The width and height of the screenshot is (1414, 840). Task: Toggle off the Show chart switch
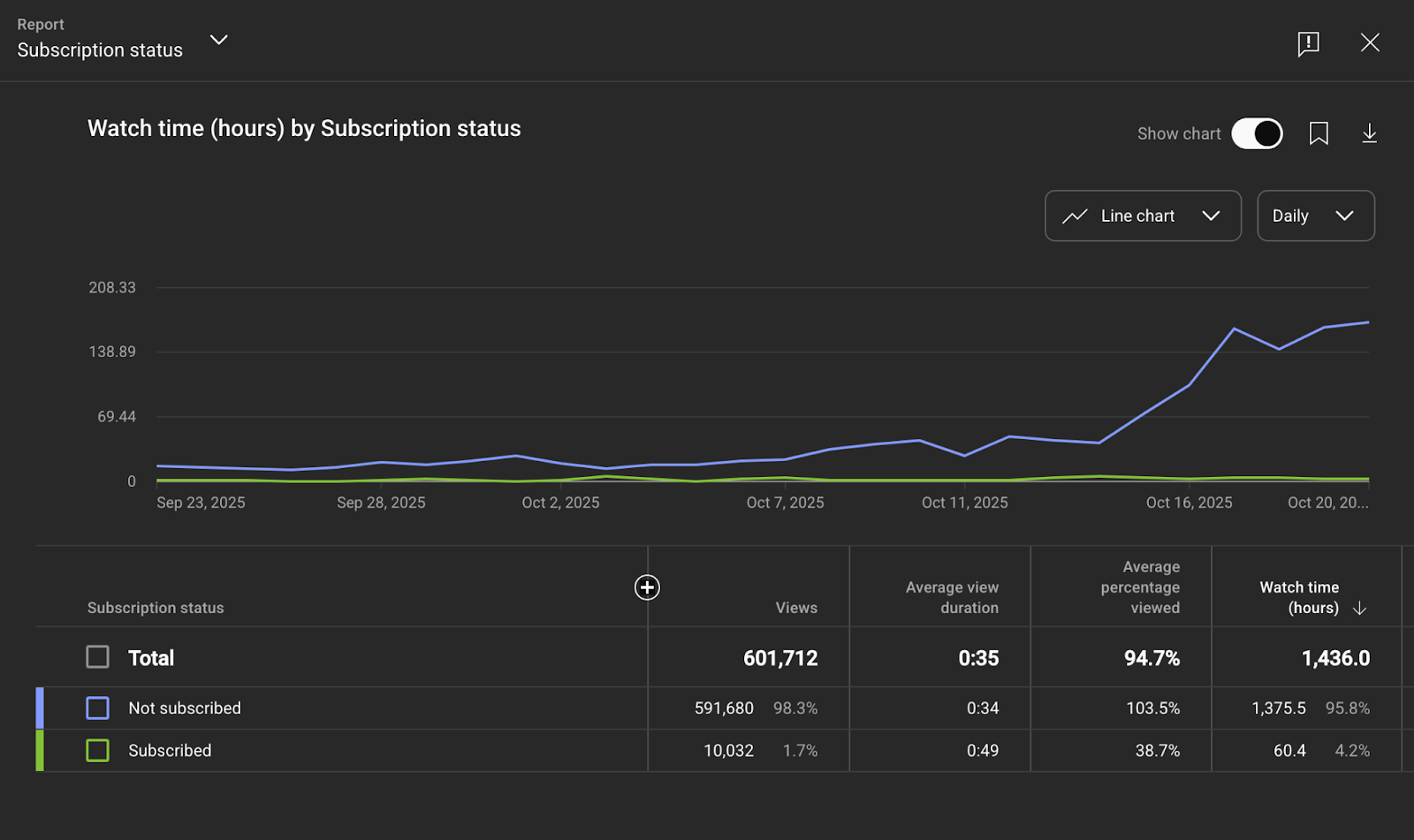tap(1257, 133)
